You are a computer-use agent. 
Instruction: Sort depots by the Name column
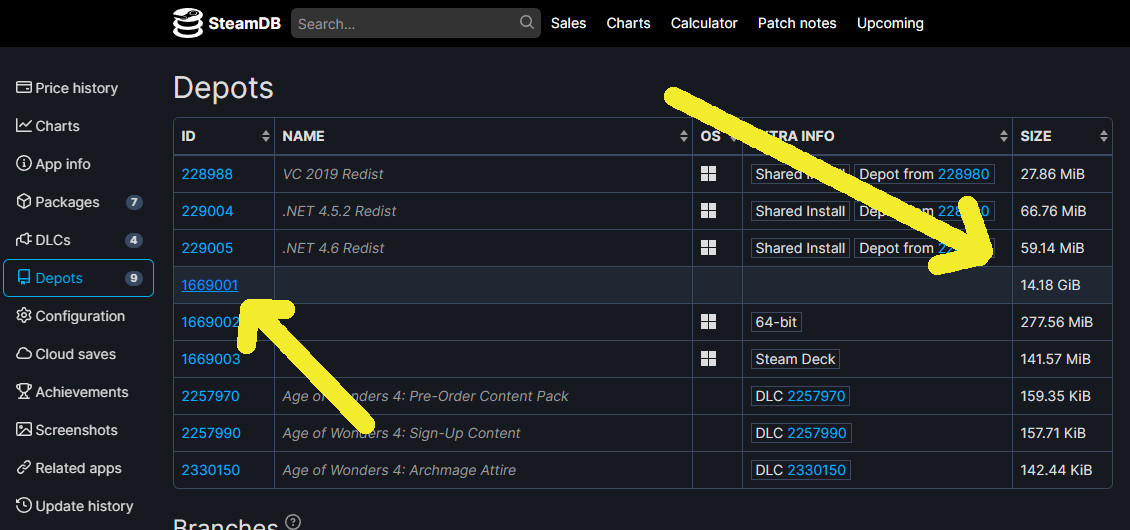tap(484, 136)
